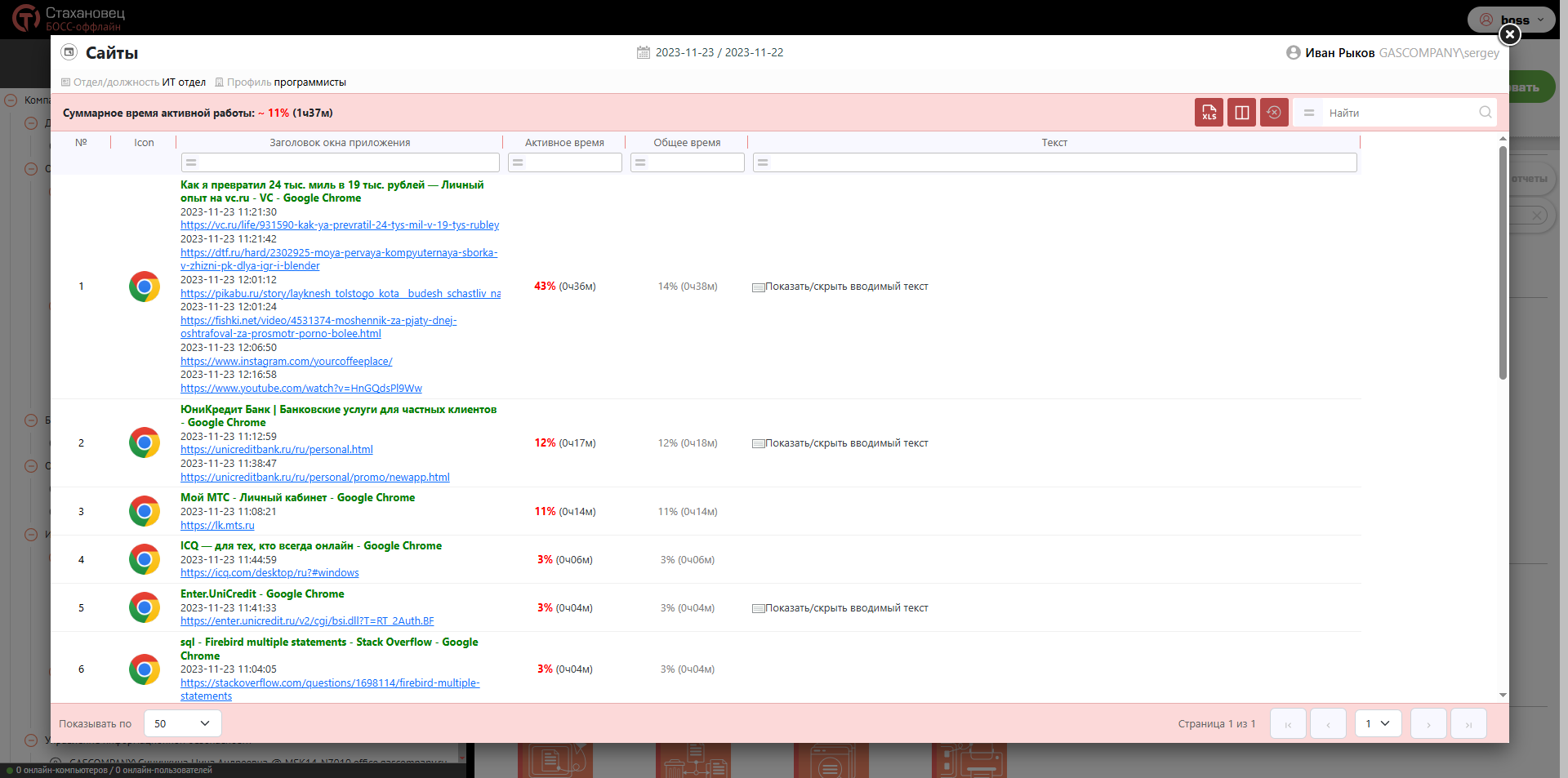Click the Текст column filter field
Image resolution: width=1568 pixels, height=778 pixels.
[x=1062, y=162]
